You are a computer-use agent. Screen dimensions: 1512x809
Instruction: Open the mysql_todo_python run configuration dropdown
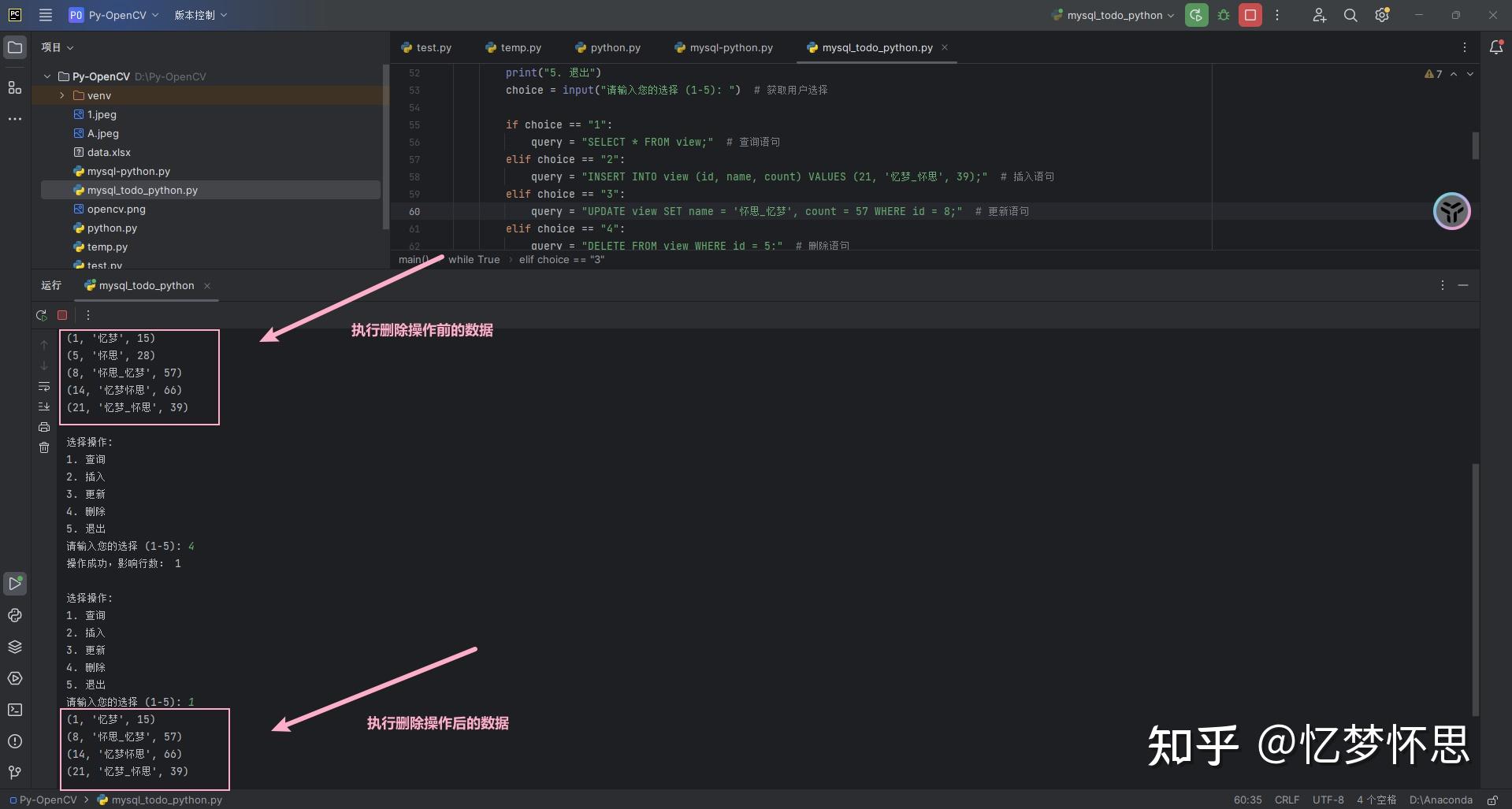[1111, 15]
